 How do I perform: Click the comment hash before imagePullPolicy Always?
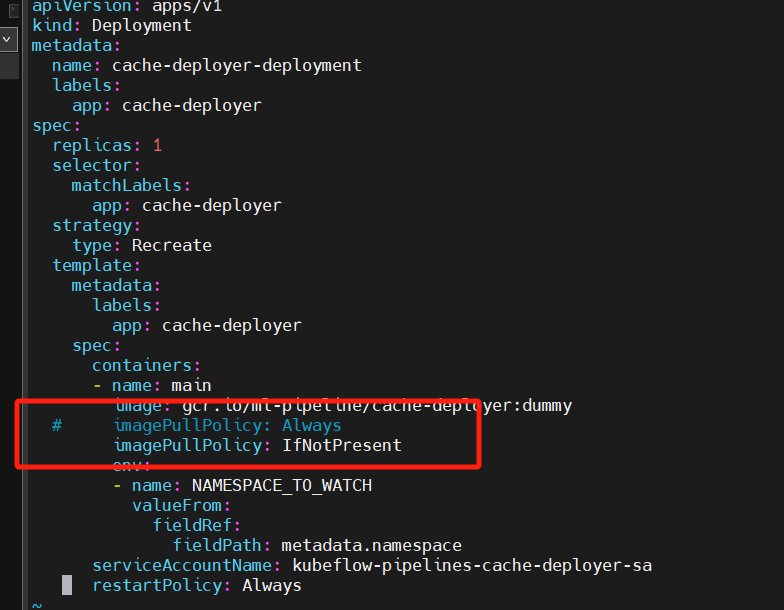pos(57,426)
